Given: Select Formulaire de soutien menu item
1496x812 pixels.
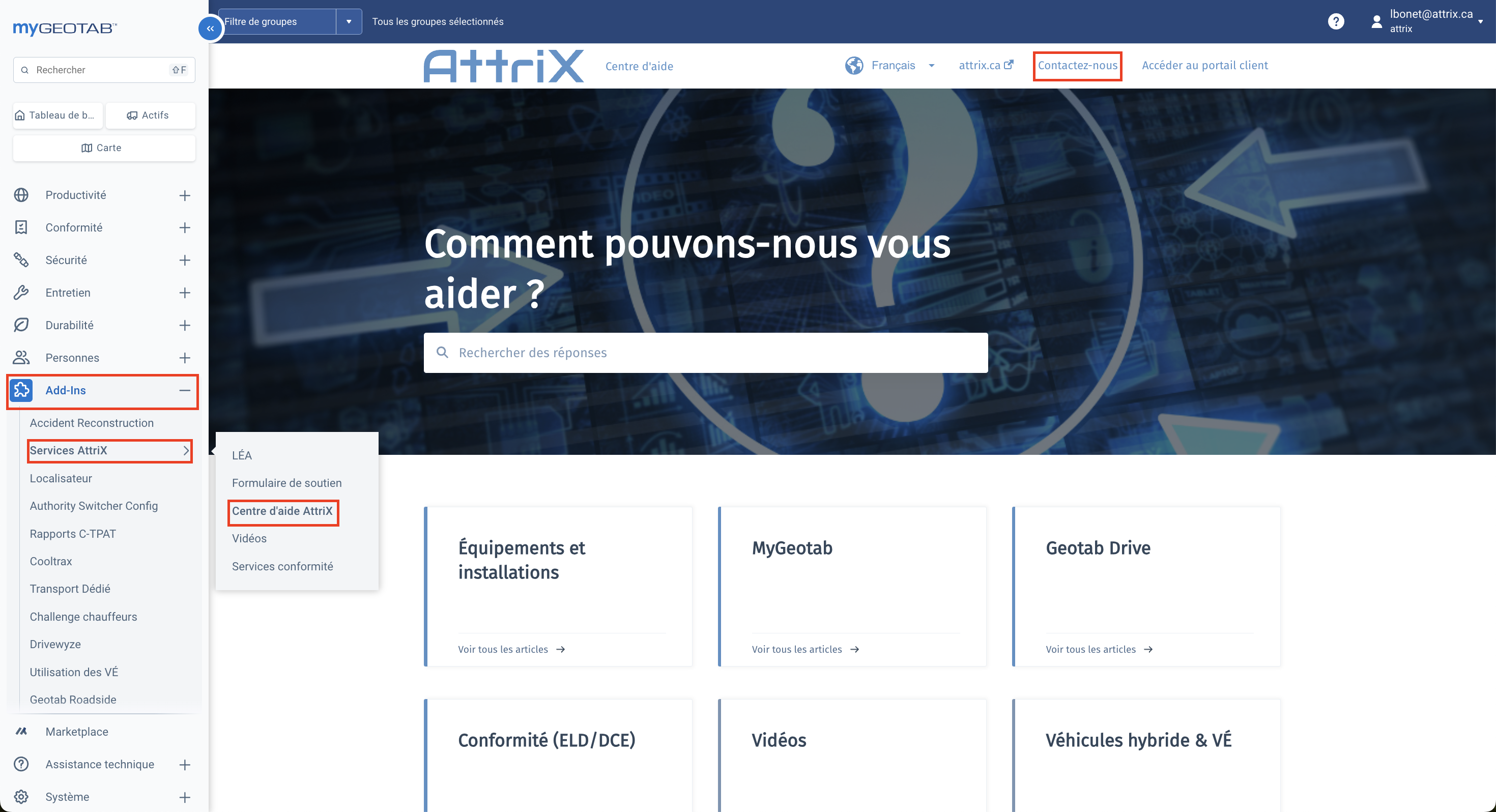Looking at the screenshot, I should [x=287, y=483].
